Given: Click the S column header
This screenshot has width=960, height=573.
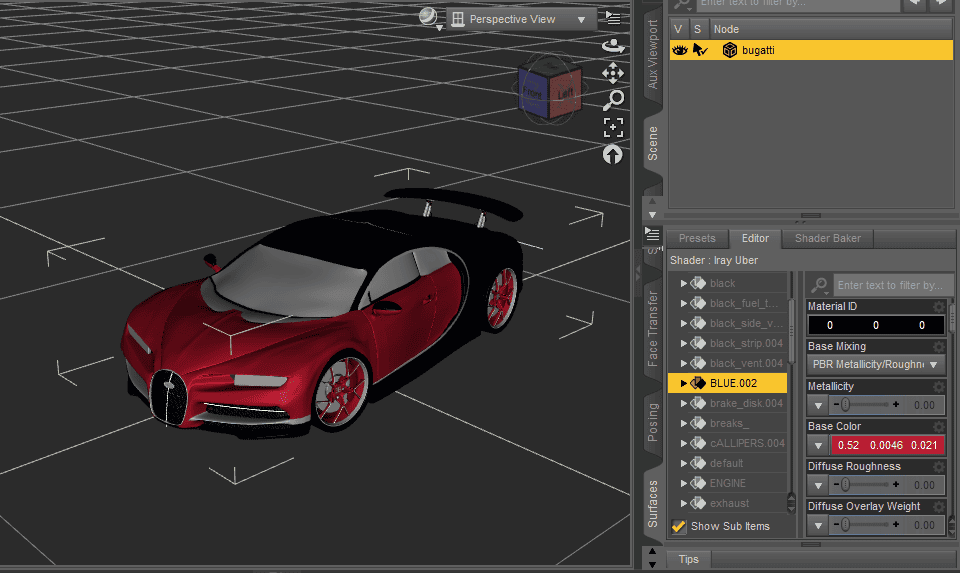Looking at the screenshot, I should [x=697, y=29].
